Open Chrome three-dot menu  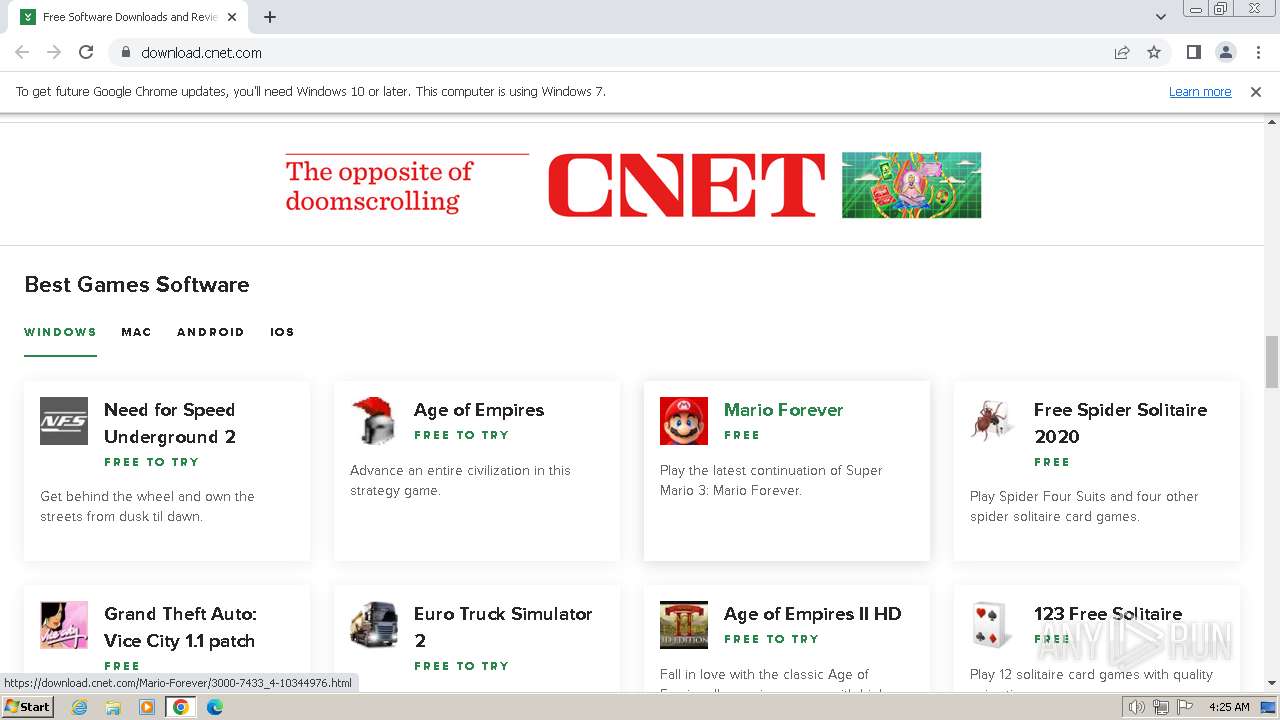click(x=1258, y=52)
